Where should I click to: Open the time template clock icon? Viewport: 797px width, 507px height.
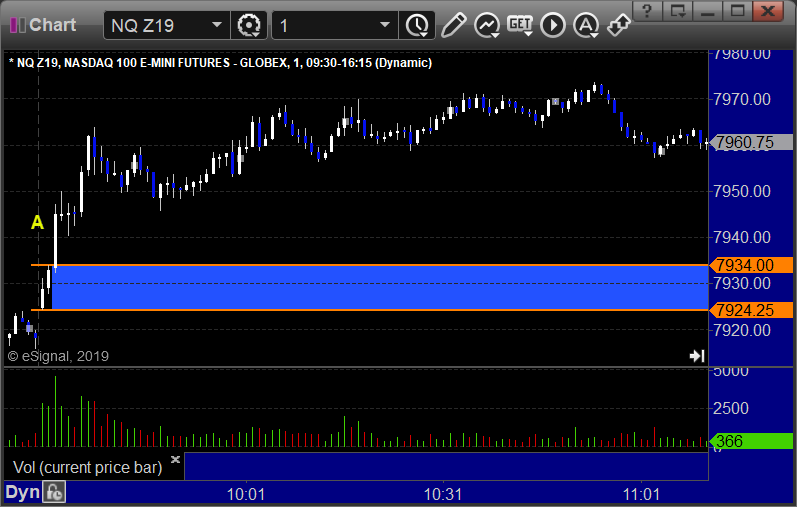click(x=417, y=25)
